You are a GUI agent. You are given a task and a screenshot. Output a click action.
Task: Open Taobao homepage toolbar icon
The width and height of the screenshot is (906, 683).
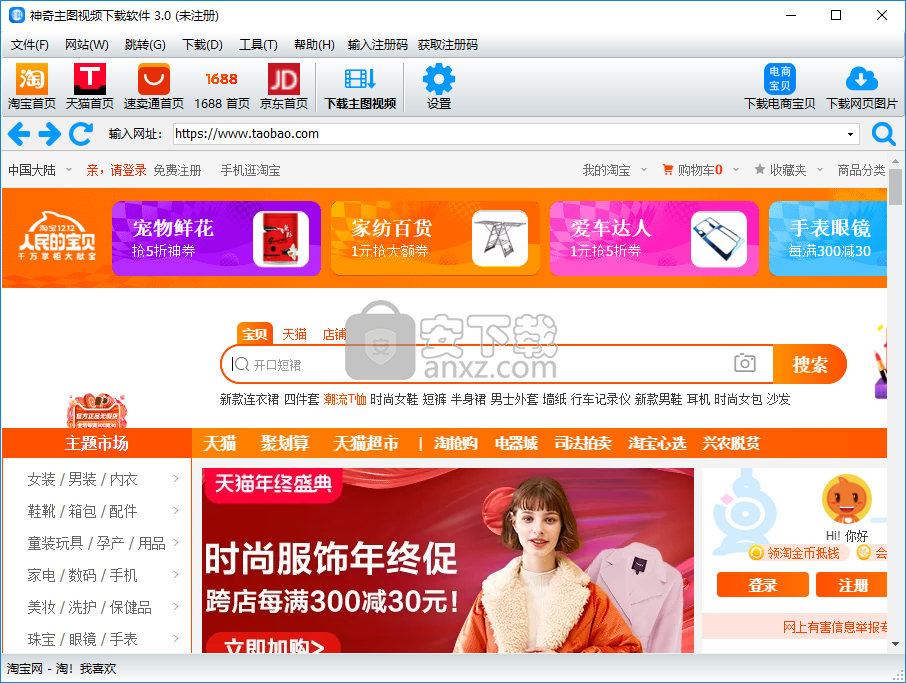coord(31,79)
